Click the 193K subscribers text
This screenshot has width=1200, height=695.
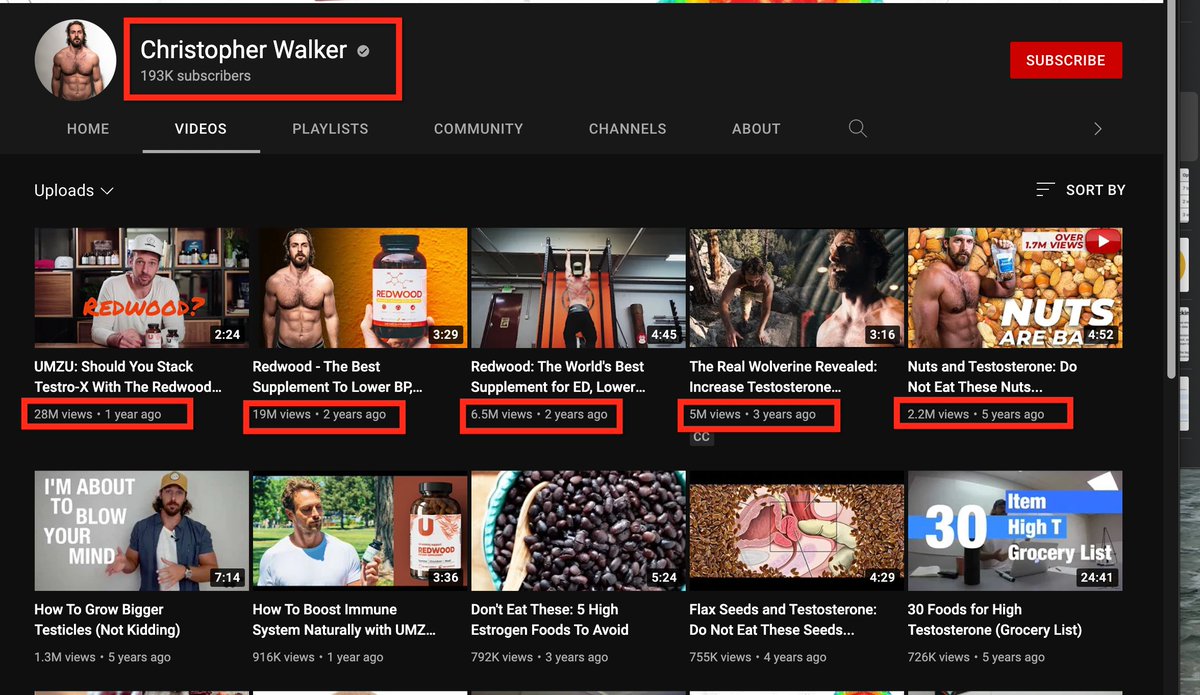[195, 76]
